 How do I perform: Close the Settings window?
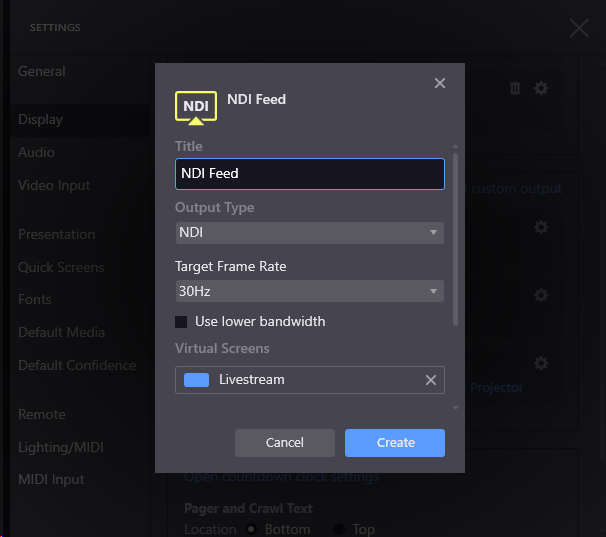(579, 28)
